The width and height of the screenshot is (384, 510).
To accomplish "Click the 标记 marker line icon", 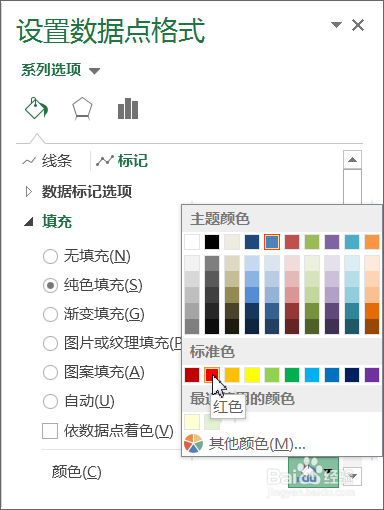I will click(x=105, y=161).
